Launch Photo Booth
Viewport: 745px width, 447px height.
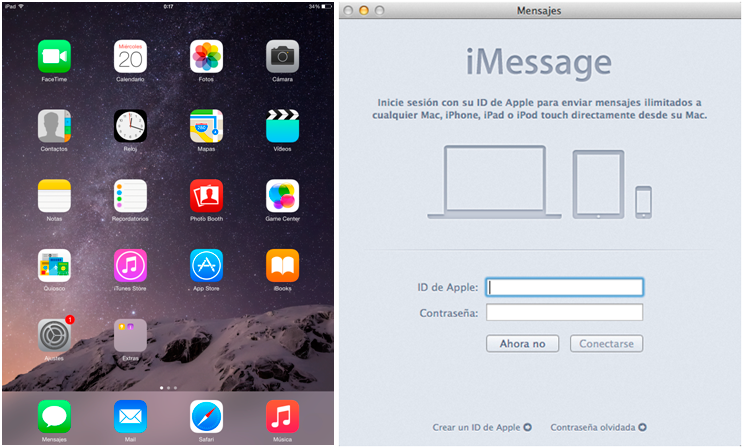click(x=206, y=196)
